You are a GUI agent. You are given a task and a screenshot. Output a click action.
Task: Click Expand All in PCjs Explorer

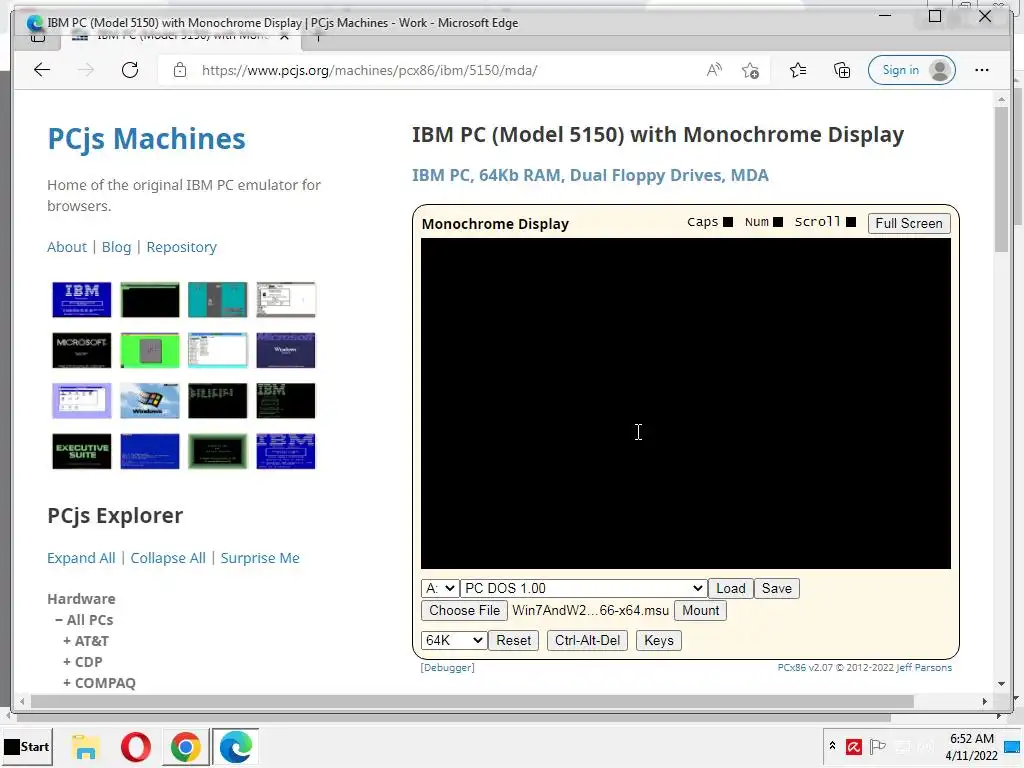(81, 558)
